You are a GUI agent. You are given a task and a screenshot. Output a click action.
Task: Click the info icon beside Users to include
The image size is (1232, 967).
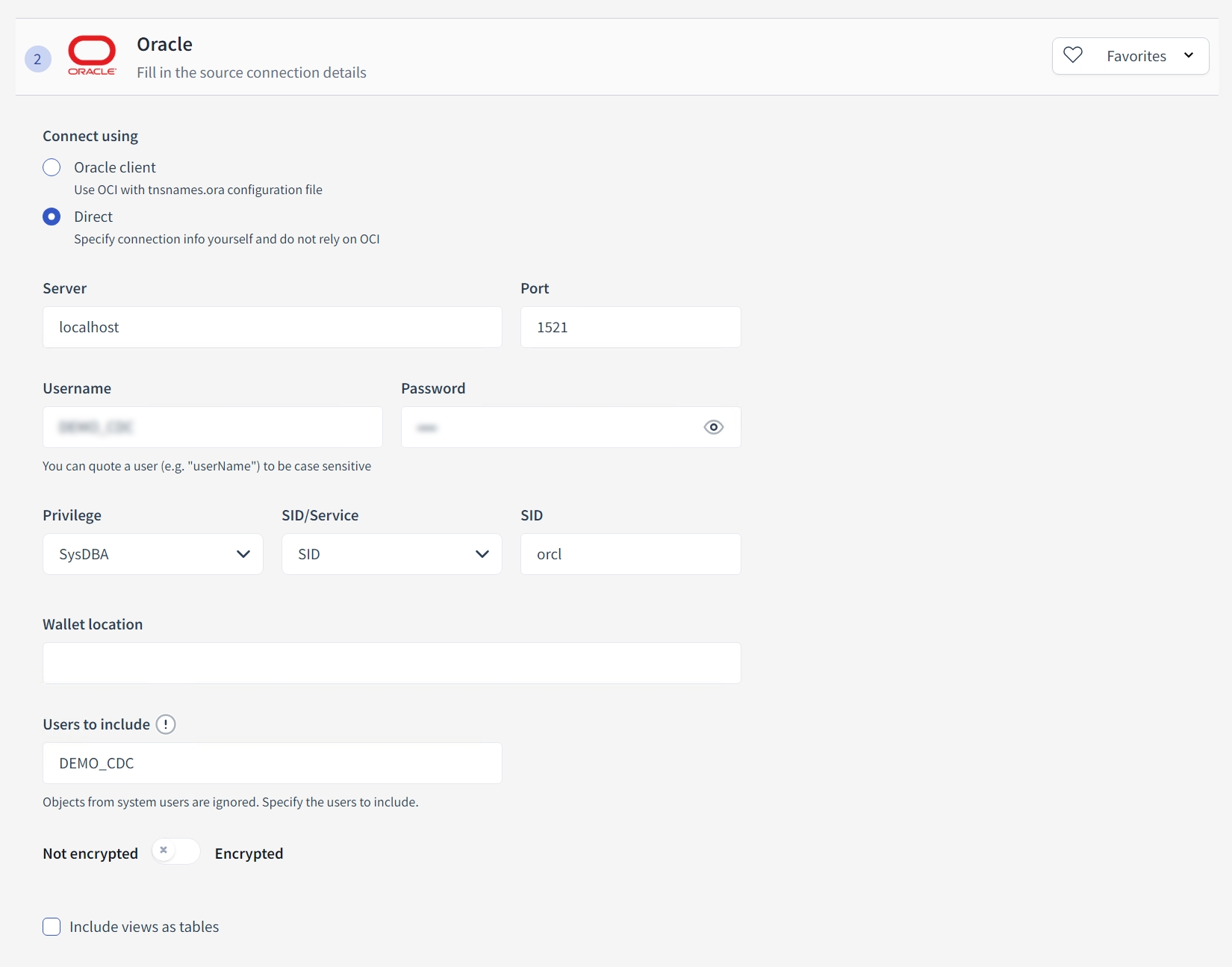pyautogui.click(x=166, y=724)
